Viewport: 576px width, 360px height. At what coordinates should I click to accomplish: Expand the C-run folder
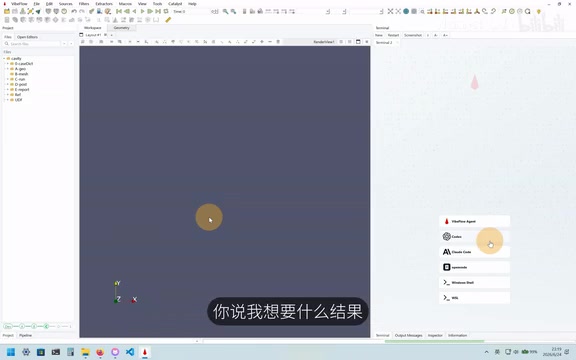pos(7,79)
